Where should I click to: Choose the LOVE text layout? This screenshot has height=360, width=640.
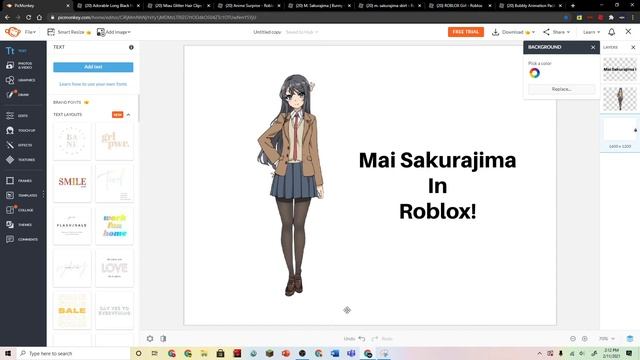pos(115,268)
